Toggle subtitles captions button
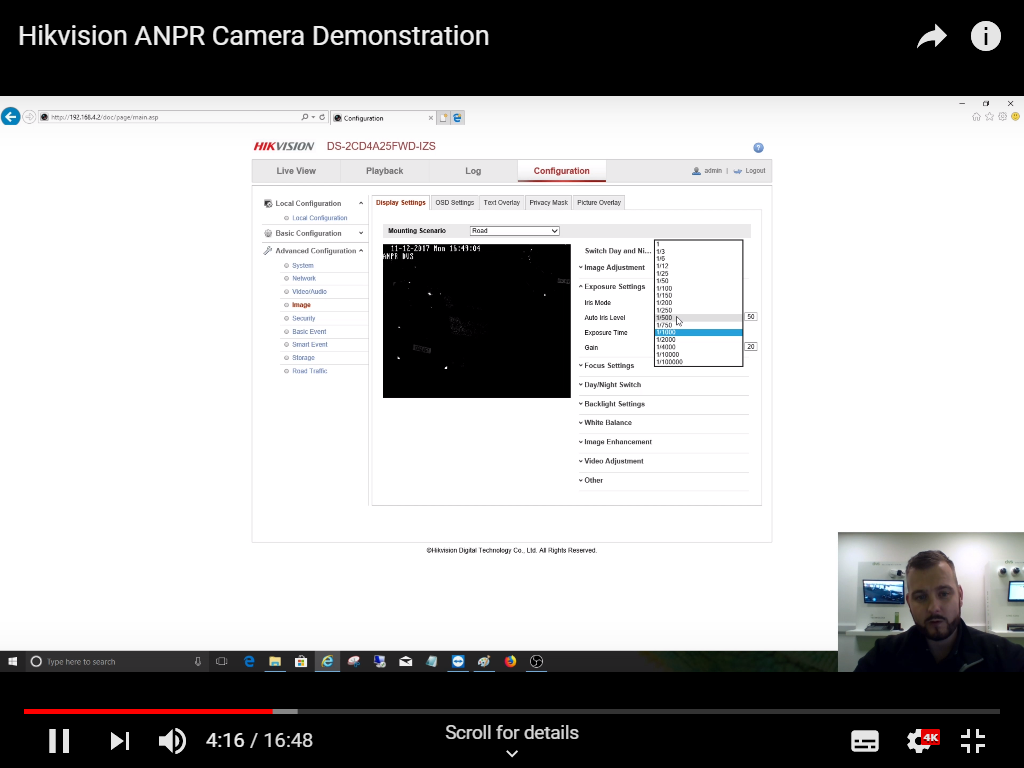The width and height of the screenshot is (1024, 768). (864, 741)
